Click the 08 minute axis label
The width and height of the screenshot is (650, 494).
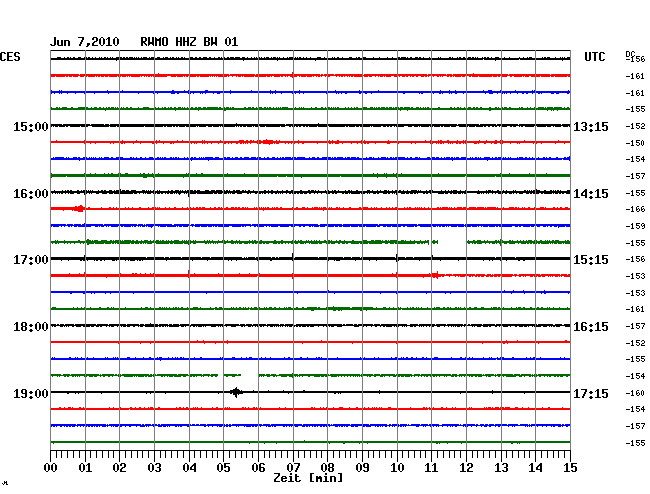point(327,468)
